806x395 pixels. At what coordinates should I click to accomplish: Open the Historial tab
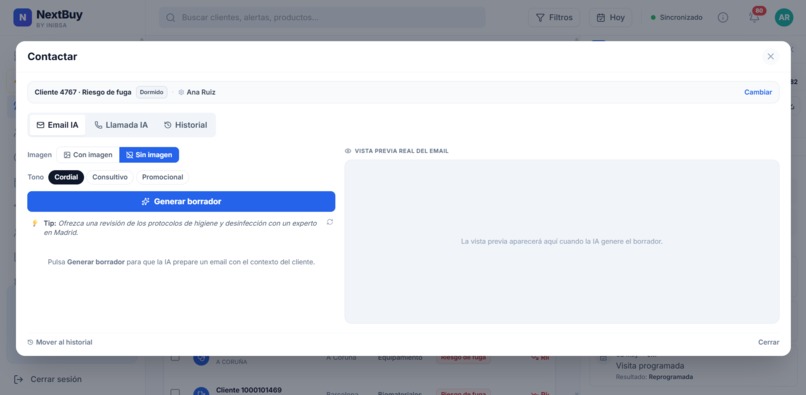point(186,125)
